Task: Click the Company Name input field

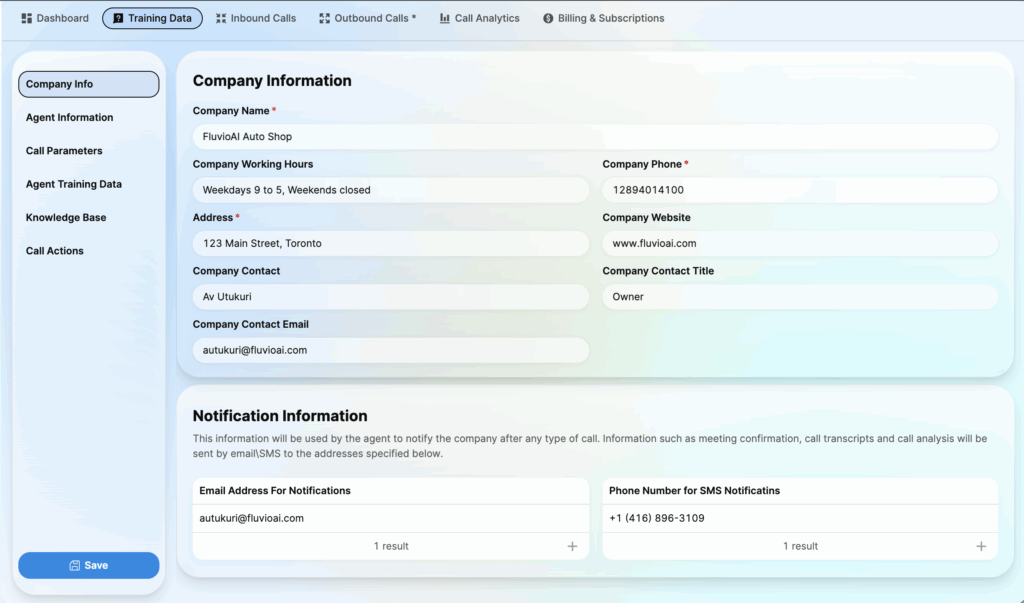Action: pos(595,137)
